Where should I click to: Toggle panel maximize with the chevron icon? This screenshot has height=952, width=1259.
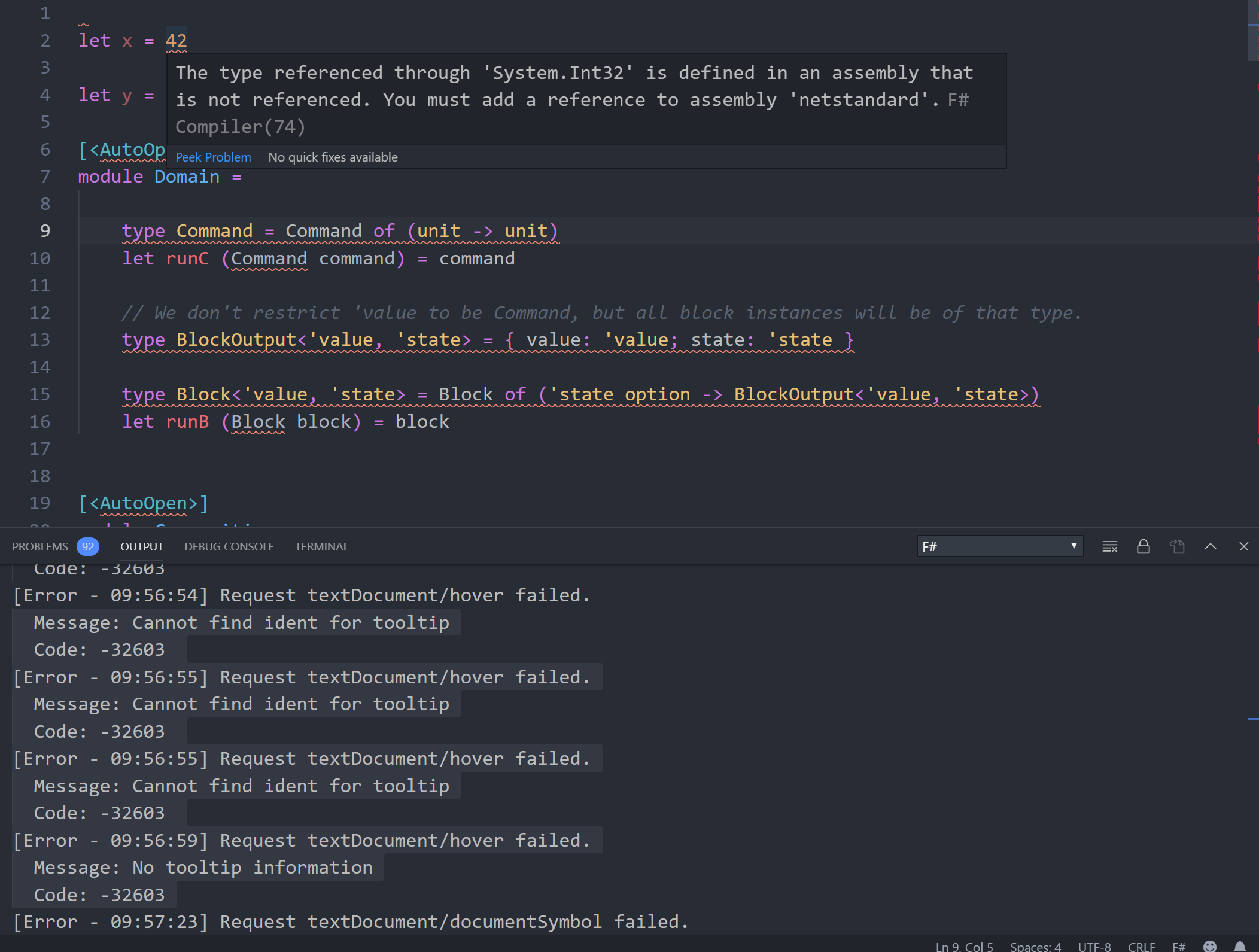[x=1211, y=546]
